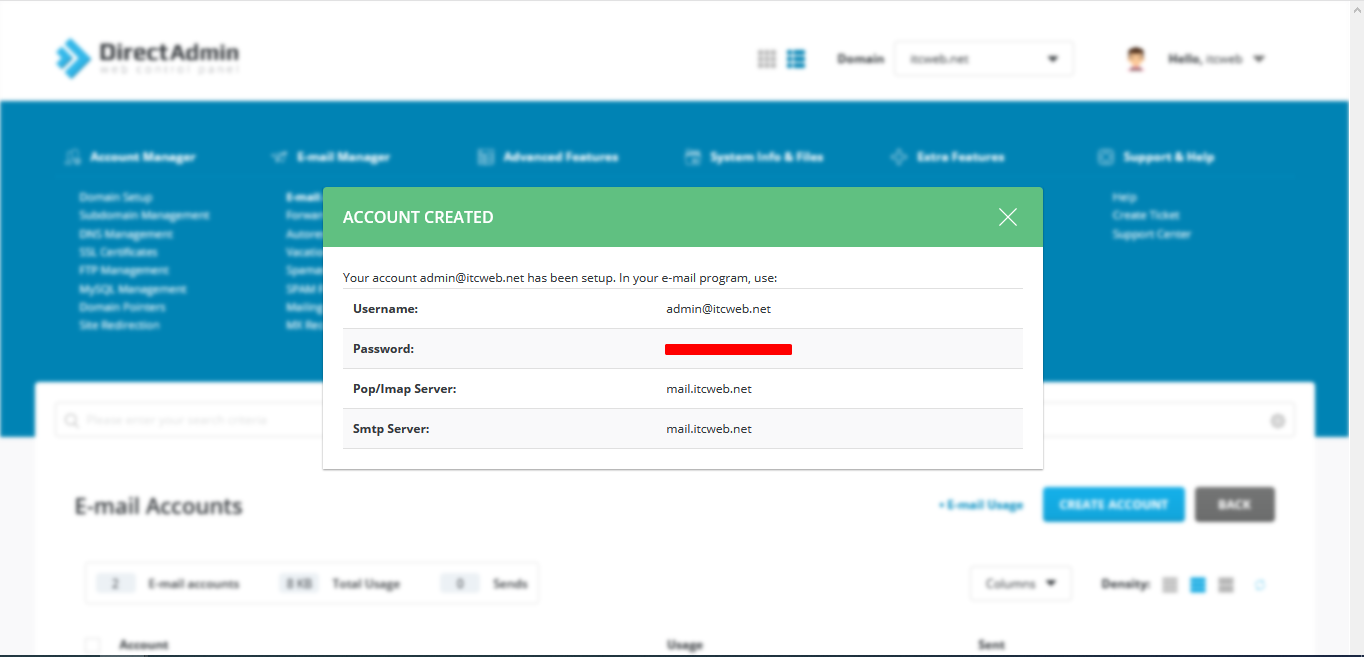Screen dimensions: 1364x657
Task: Open Support & Help via its icon
Action: tap(1106, 156)
